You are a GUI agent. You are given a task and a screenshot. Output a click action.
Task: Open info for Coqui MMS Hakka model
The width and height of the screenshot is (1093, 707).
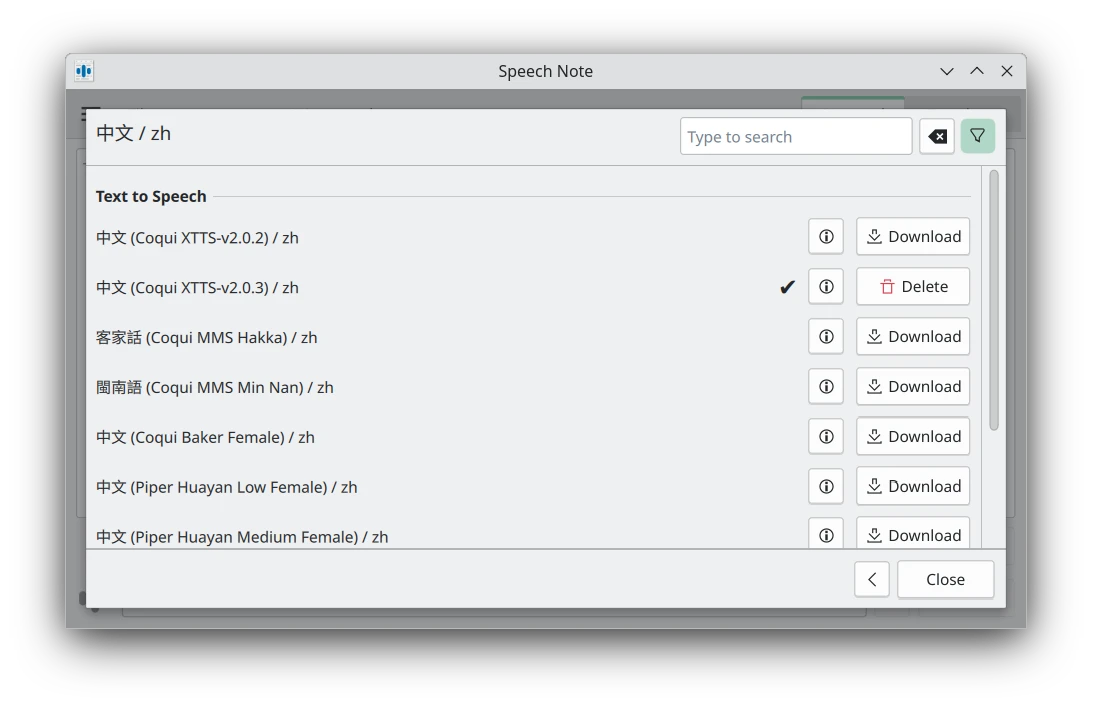point(826,337)
